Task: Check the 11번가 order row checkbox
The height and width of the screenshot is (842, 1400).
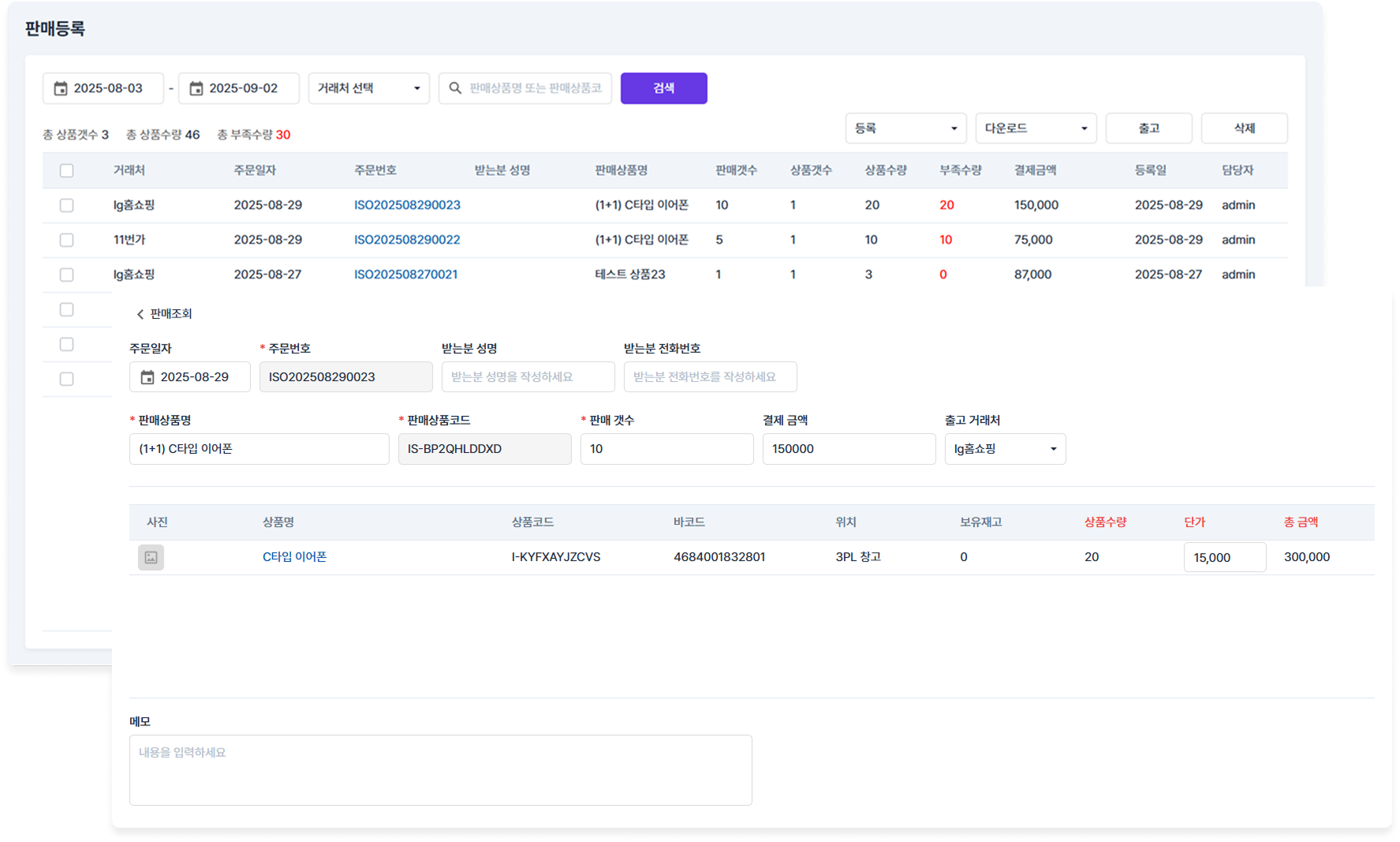Action: (x=67, y=240)
